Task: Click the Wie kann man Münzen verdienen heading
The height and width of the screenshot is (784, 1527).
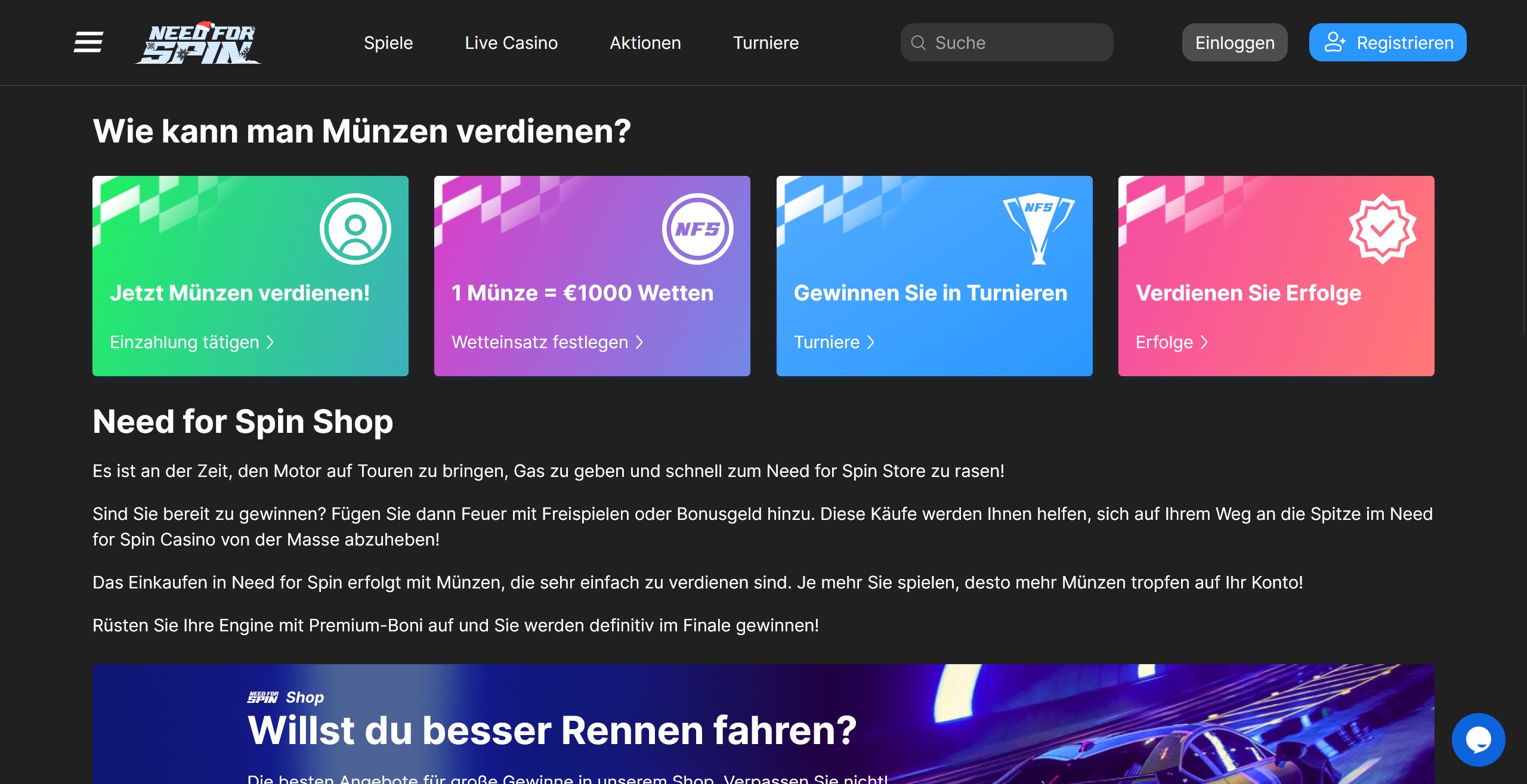Action: point(361,131)
